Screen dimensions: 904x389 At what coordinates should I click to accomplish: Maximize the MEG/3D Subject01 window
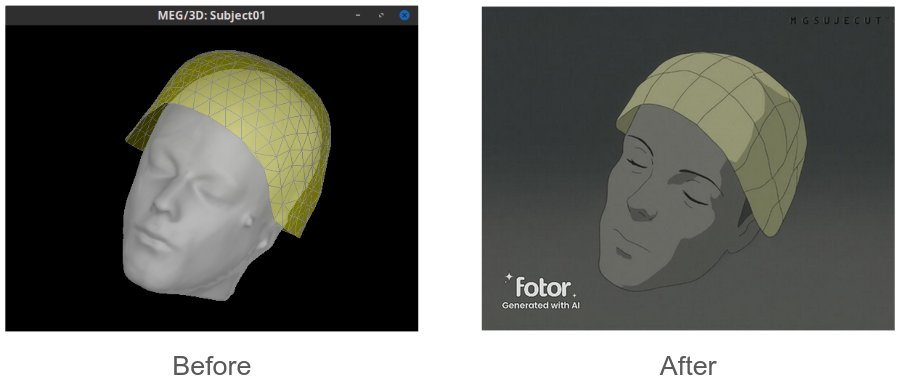point(381,16)
